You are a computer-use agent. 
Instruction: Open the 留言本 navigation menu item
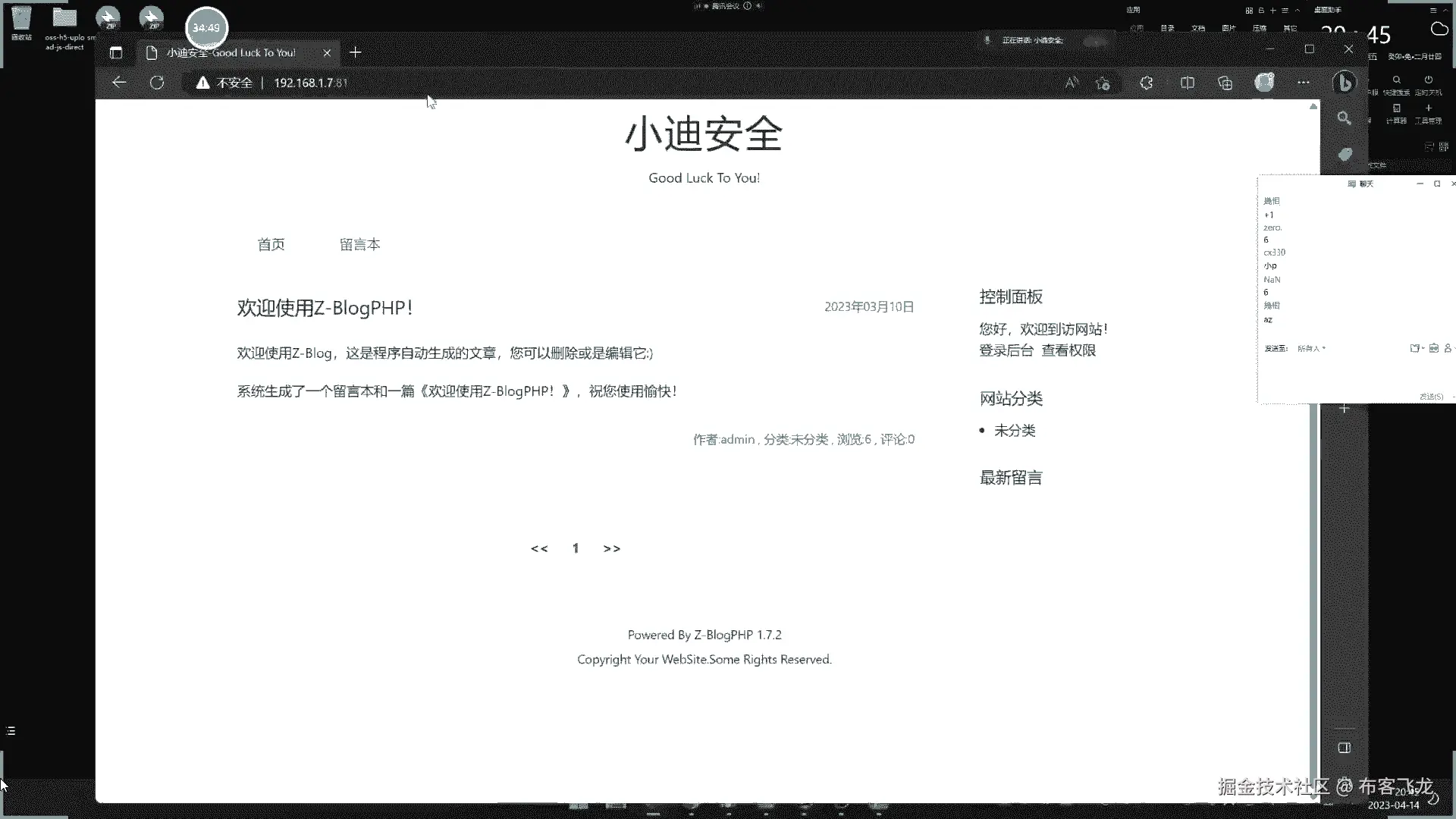coord(359,244)
